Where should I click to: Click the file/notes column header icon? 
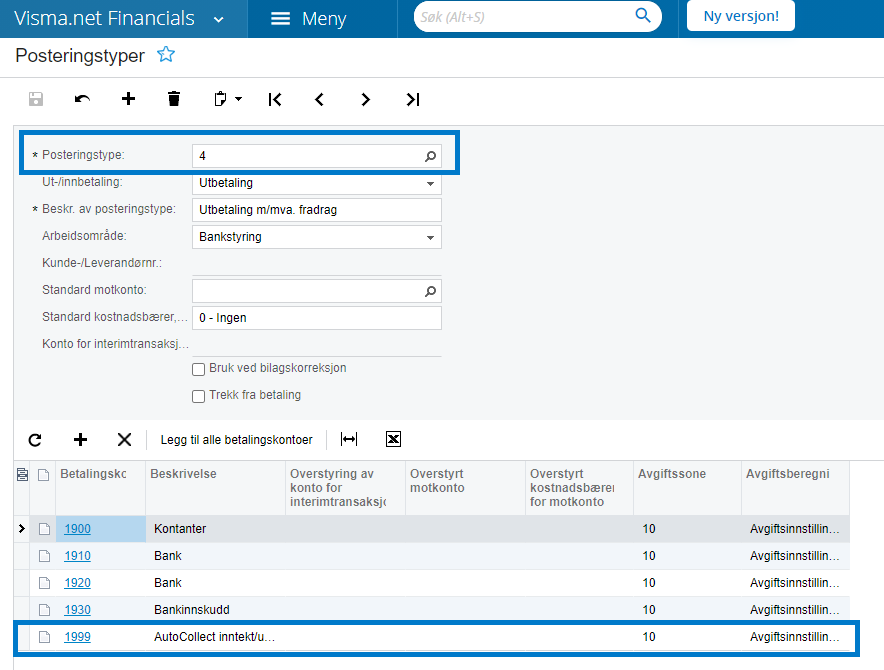click(x=44, y=475)
